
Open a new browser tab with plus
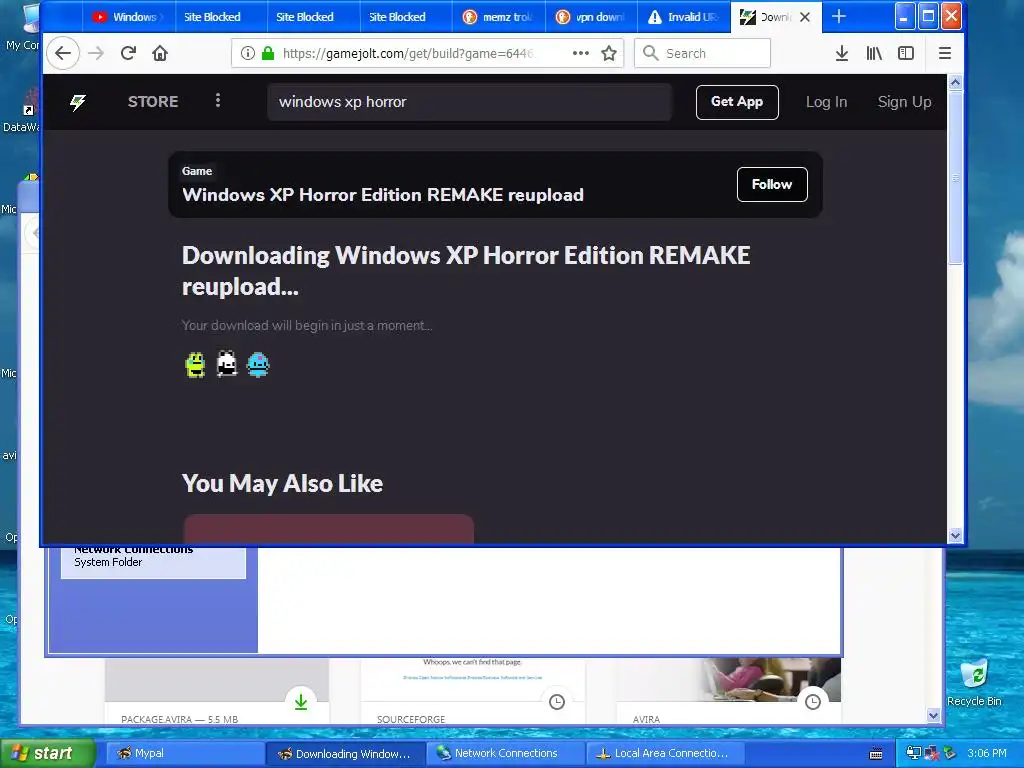click(839, 17)
